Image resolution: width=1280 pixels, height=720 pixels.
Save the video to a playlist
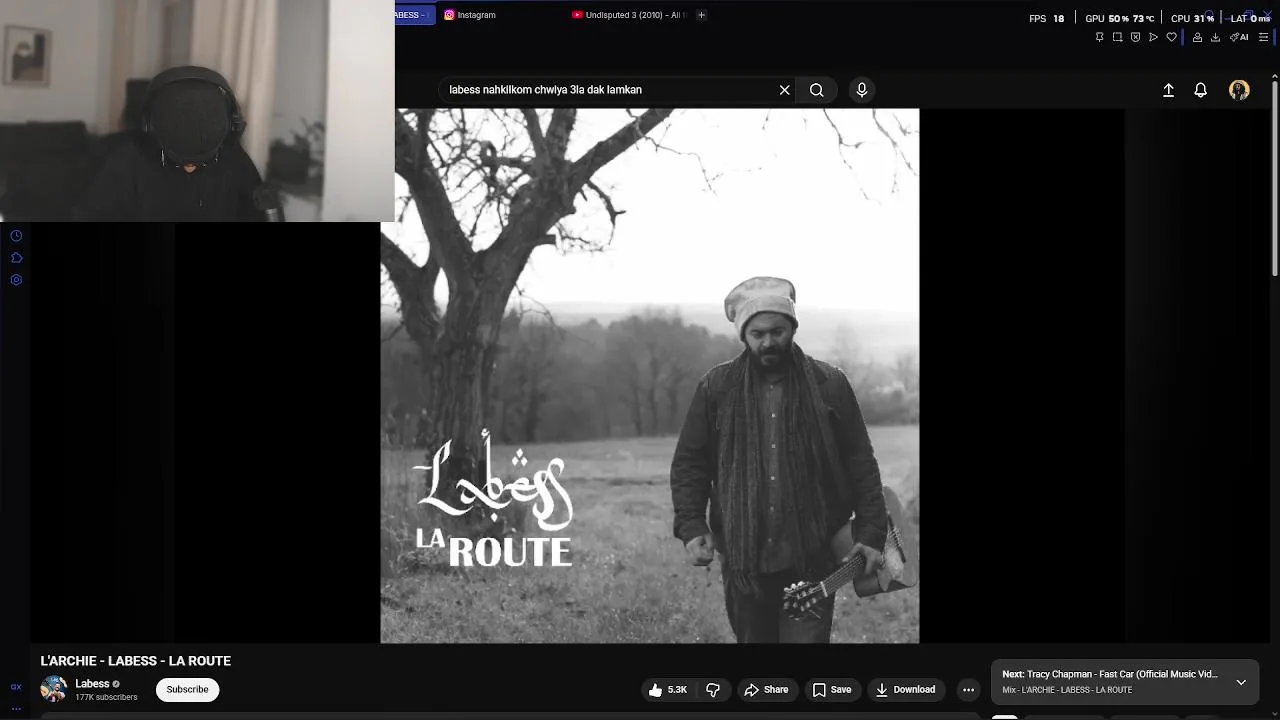coord(832,690)
